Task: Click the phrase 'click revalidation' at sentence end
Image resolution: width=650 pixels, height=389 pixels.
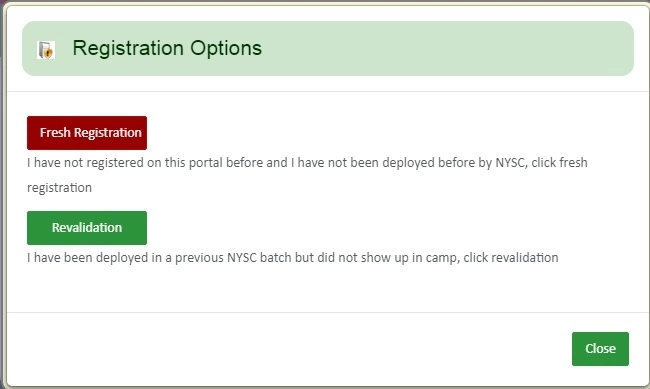Action: [x=511, y=258]
